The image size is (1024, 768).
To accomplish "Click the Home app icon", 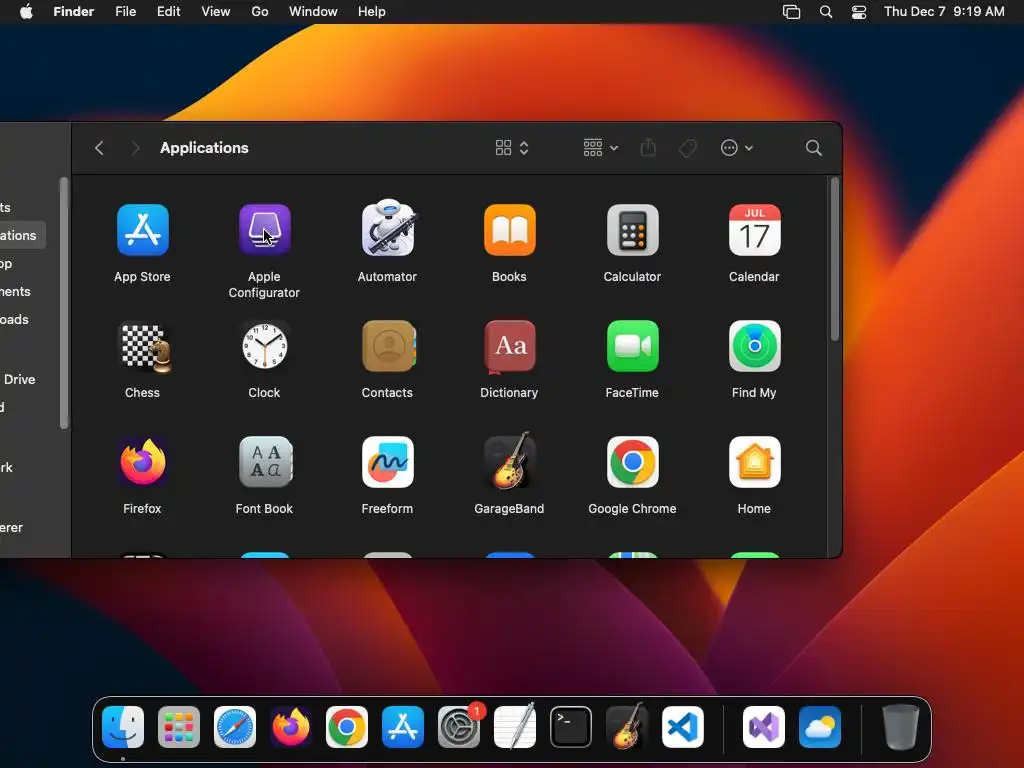I will click(x=754, y=462).
